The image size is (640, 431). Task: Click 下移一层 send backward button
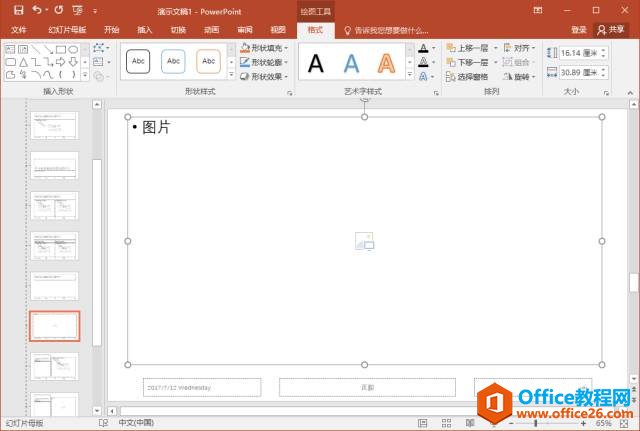click(467, 62)
